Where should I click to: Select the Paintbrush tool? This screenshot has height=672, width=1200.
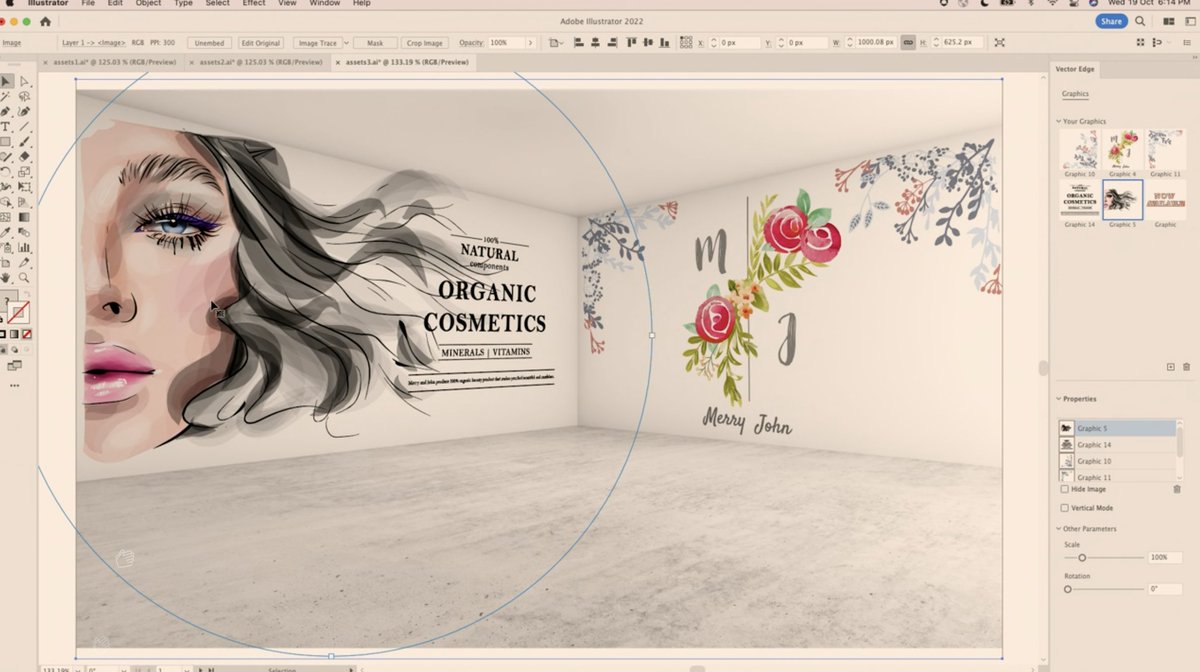pyautogui.click(x=24, y=142)
